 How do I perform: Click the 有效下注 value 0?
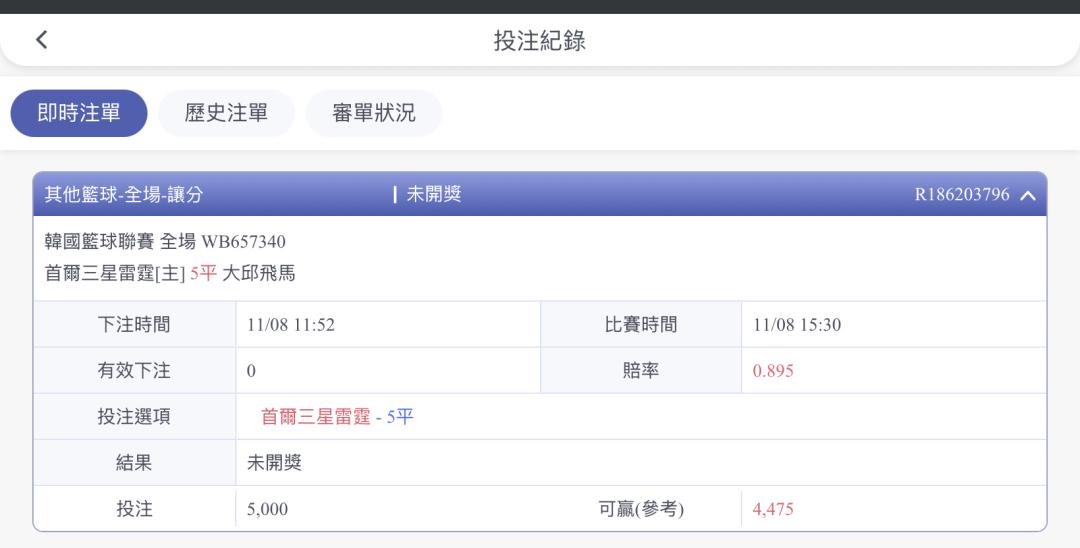pyautogui.click(x=252, y=371)
